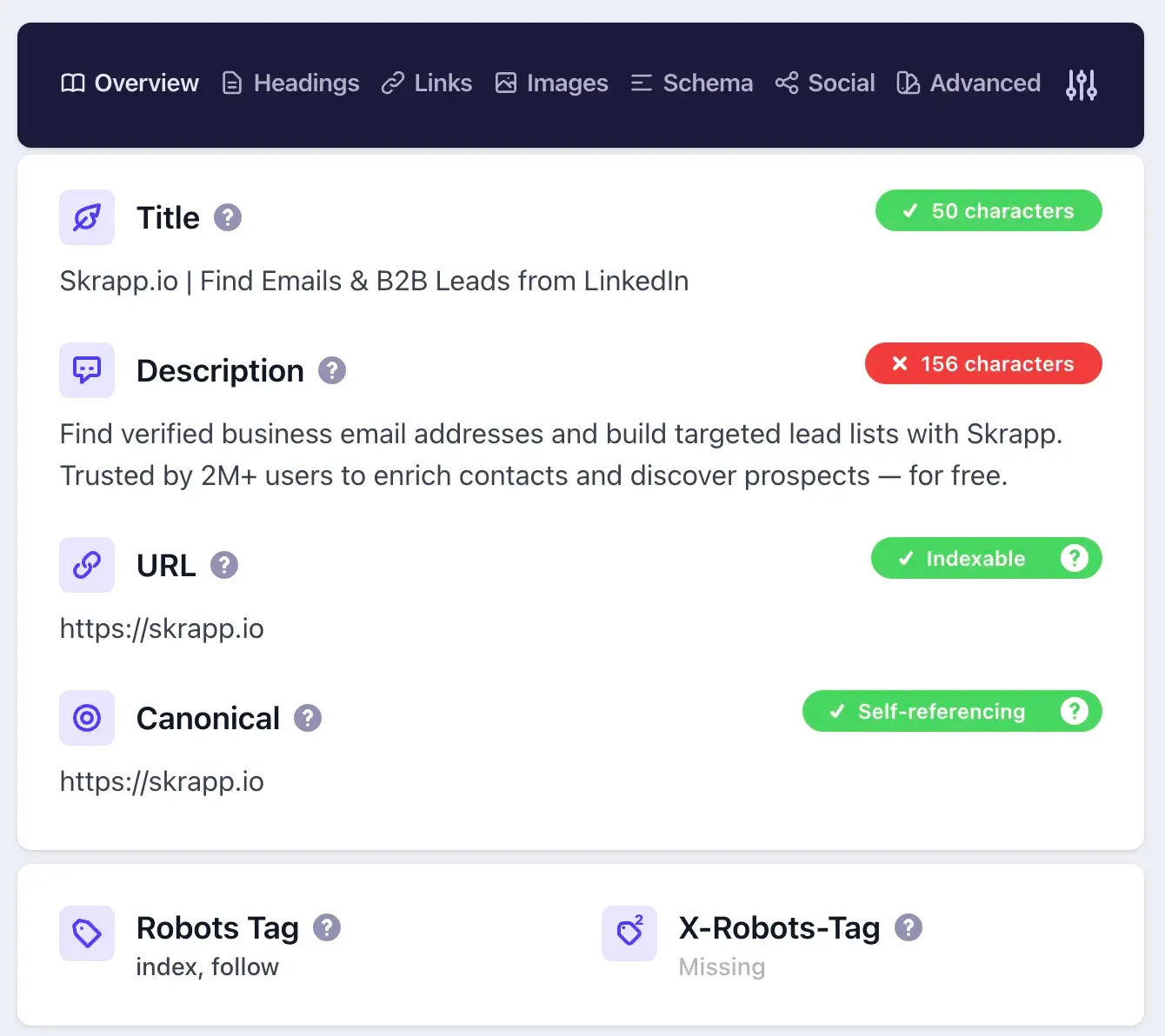The height and width of the screenshot is (1036, 1165).
Task: Switch to the Headings tab
Action: pyautogui.click(x=290, y=83)
